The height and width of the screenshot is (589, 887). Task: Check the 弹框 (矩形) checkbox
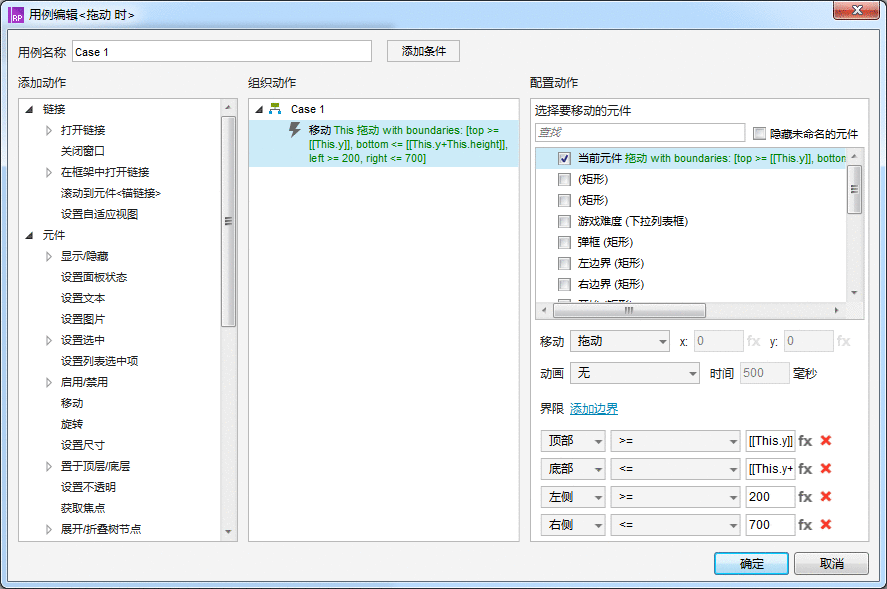tap(564, 242)
